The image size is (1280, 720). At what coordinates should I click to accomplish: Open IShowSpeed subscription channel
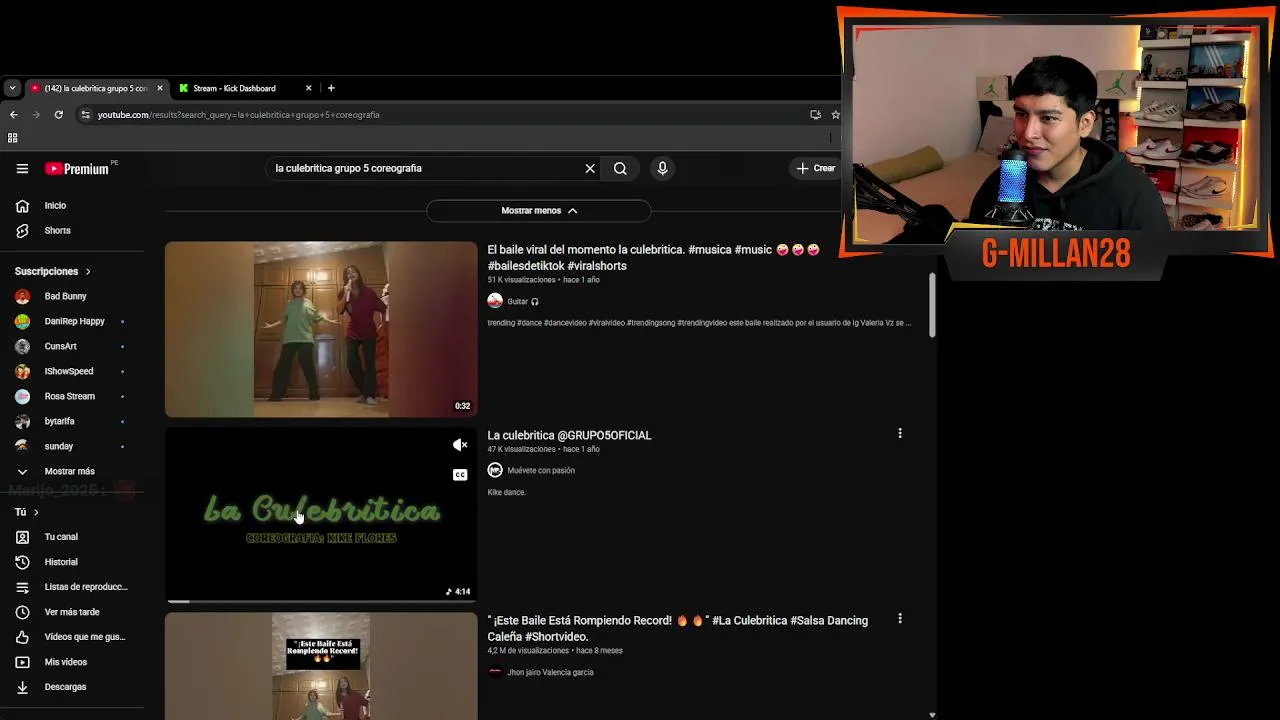71,371
